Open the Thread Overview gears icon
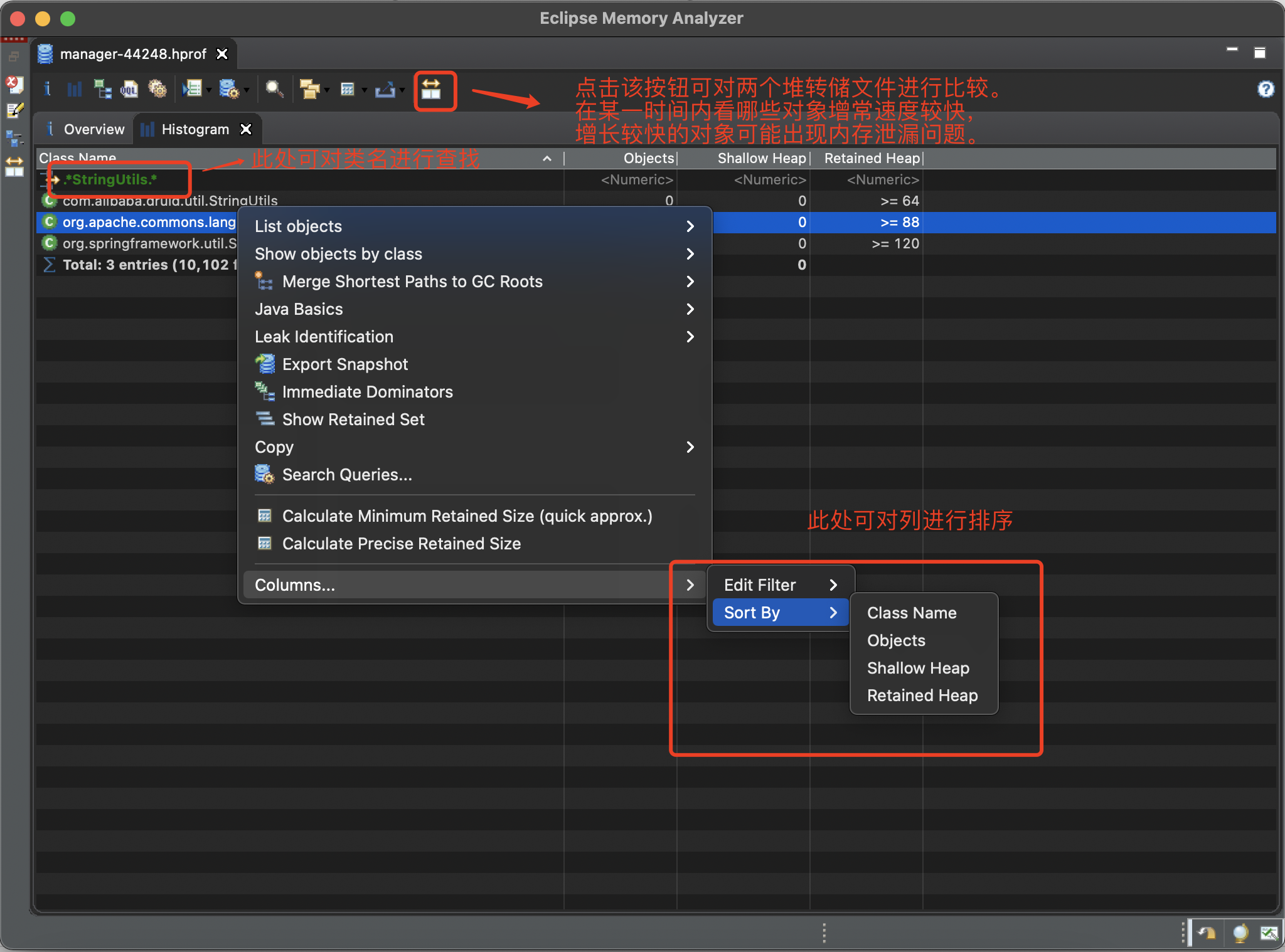Image resolution: width=1285 pixels, height=952 pixels. coord(157,89)
